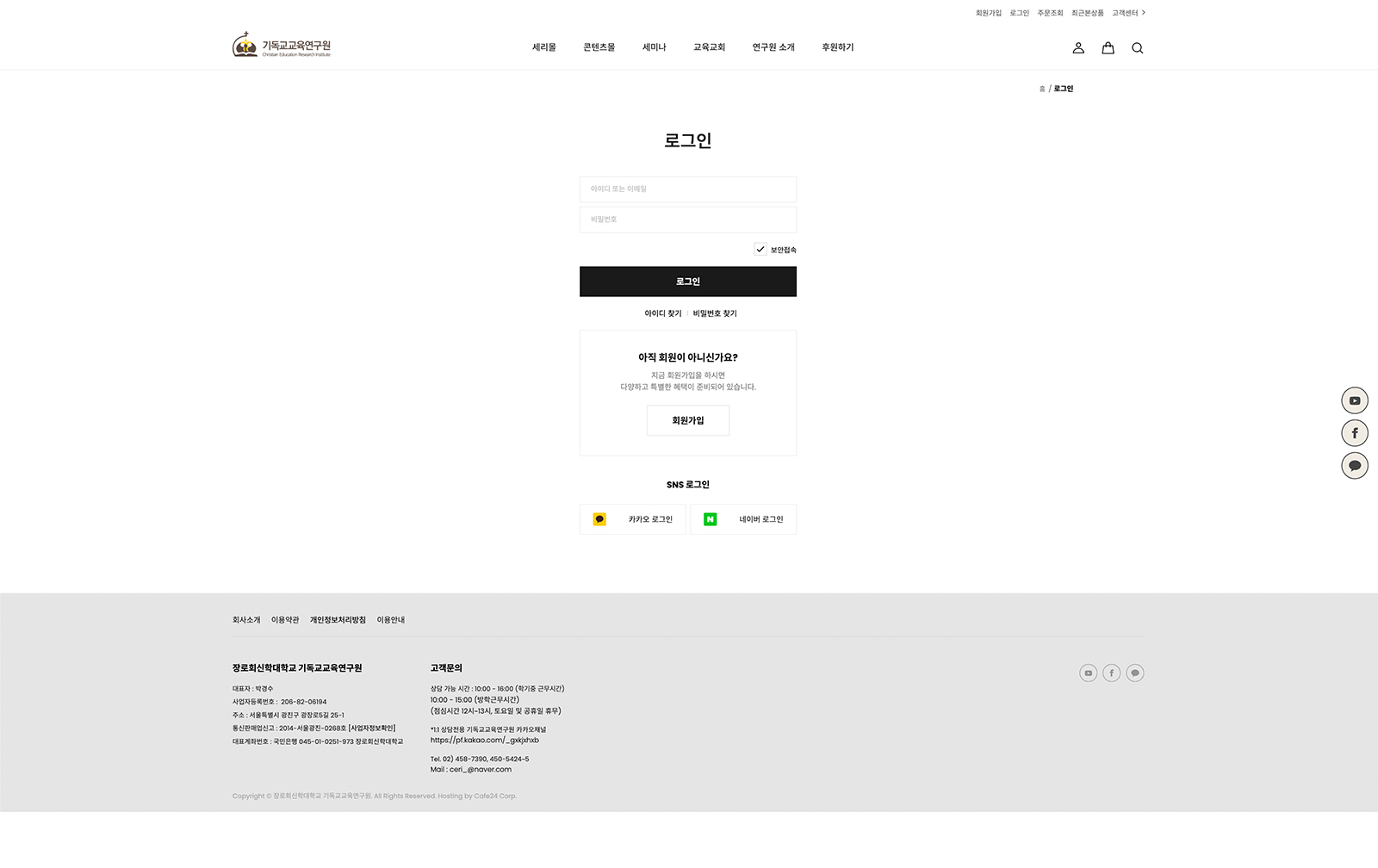
Task: Open 개인정보처리방침 footer link
Action: pyautogui.click(x=338, y=620)
